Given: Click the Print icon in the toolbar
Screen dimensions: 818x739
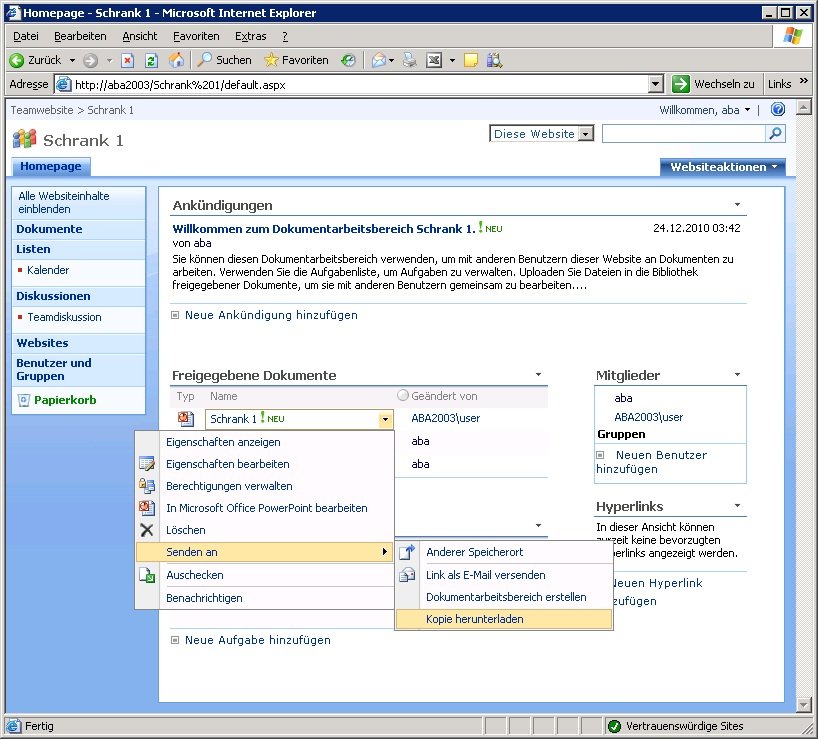Looking at the screenshot, I should coord(410,60).
